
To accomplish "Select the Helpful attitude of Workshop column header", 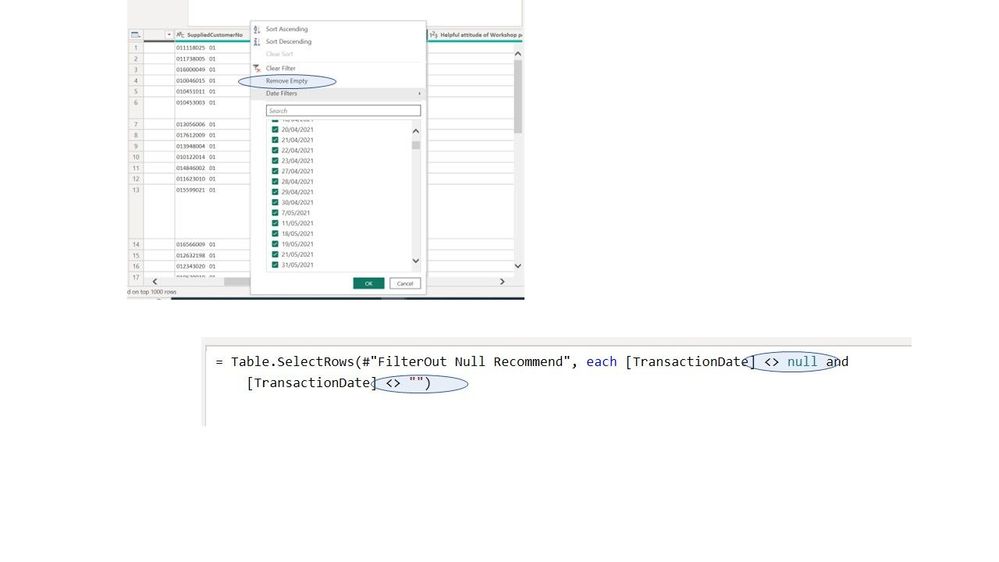I will (x=475, y=35).
